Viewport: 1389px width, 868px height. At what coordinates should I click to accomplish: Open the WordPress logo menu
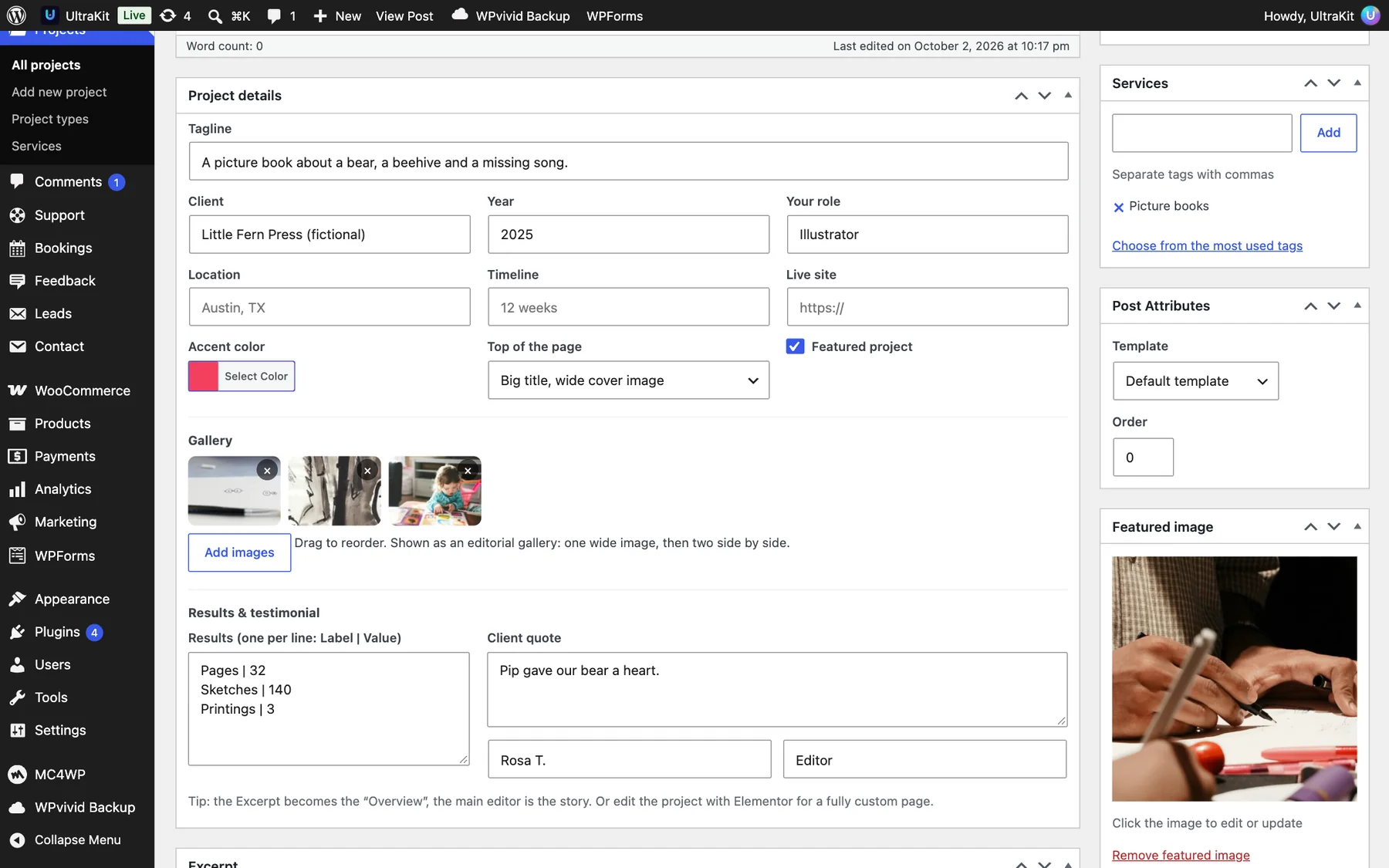pyautogui.click(x=16, y=15)
